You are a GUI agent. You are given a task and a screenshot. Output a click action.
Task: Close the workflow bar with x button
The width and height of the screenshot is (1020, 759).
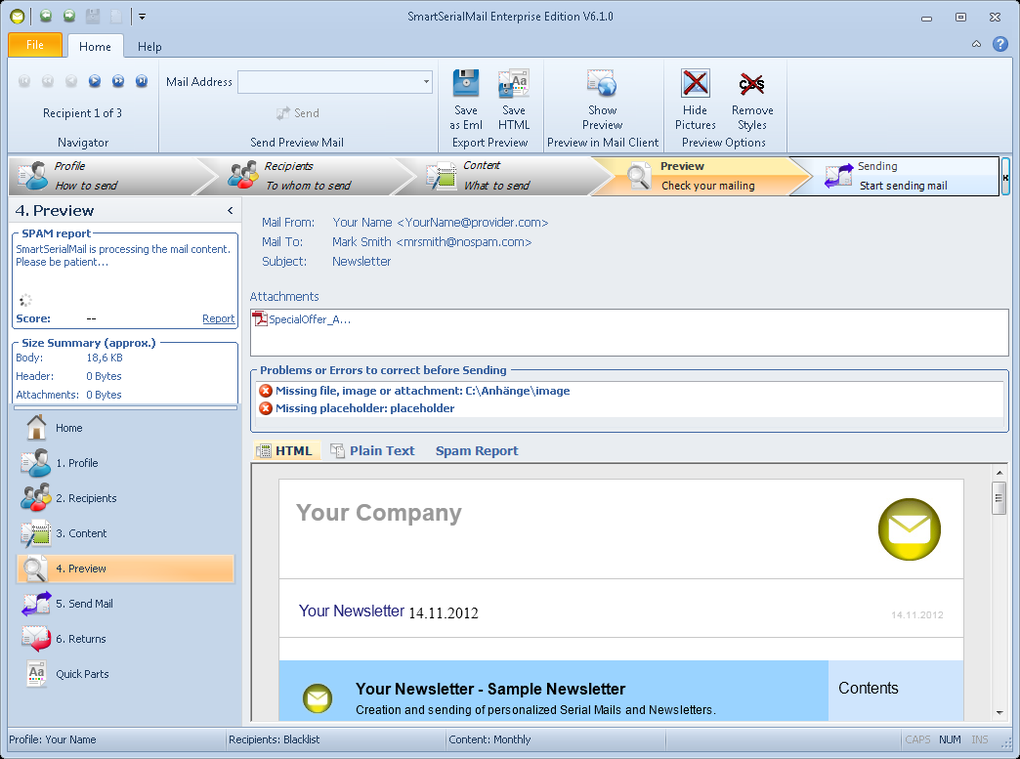[1005, 177]
